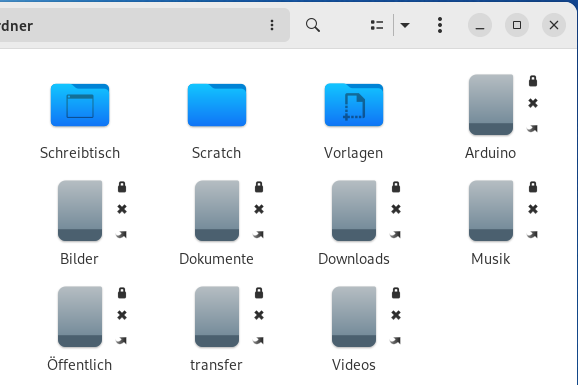Screen dimensions: 578x385
Task: Click the Bilder label
Action: (x=79, y=259)
